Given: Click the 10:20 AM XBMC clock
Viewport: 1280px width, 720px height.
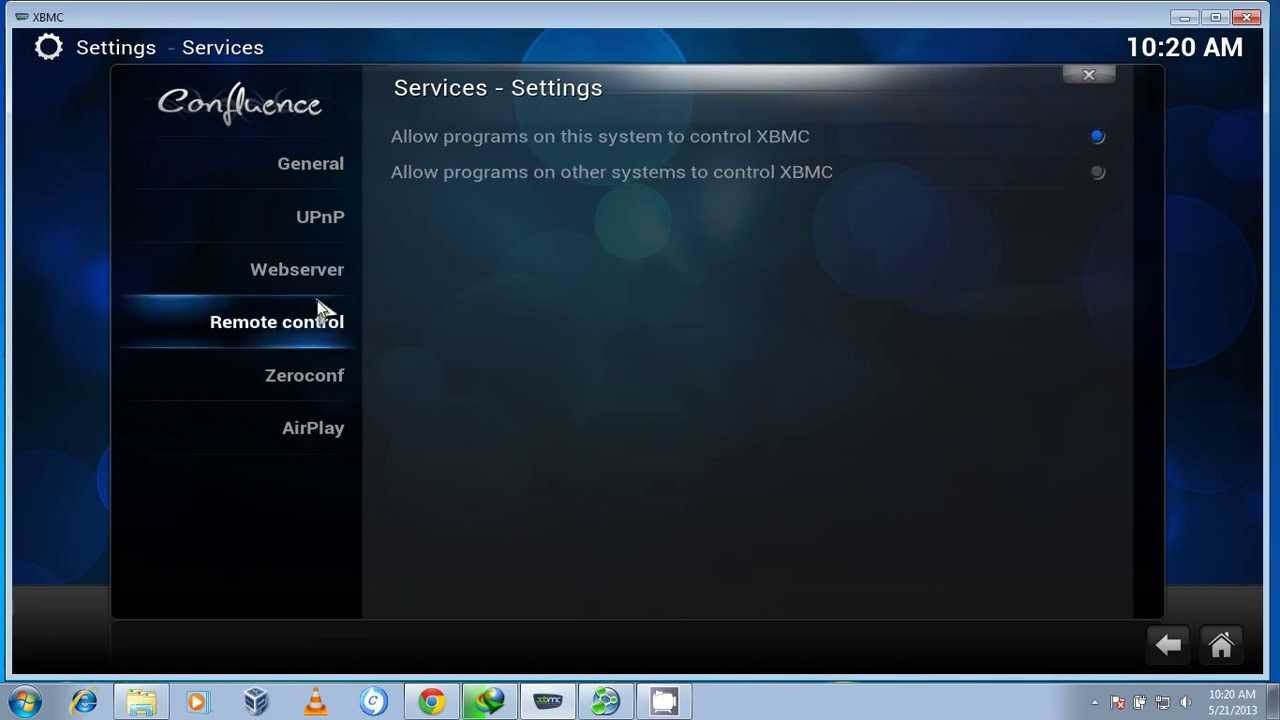Looking at the screenshot, I should pos(1184,47).
